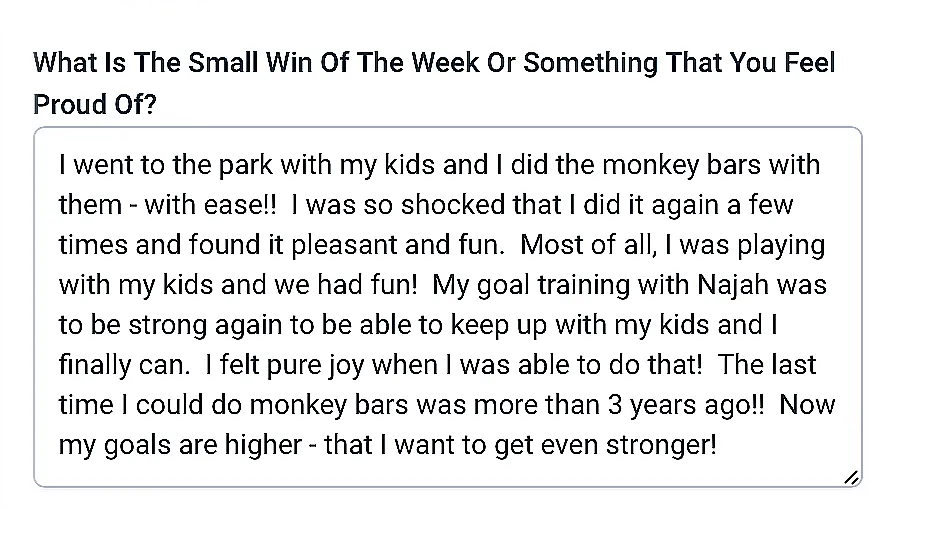Click the words 'finally can.'
Screen dimensions: 928x536
coord(124,365)
